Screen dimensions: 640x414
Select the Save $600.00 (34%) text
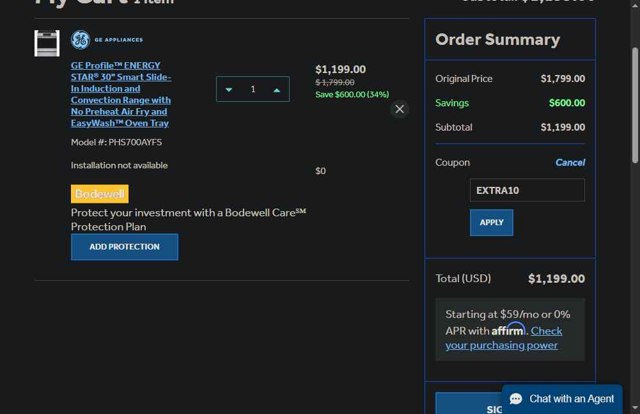[352, 94]
